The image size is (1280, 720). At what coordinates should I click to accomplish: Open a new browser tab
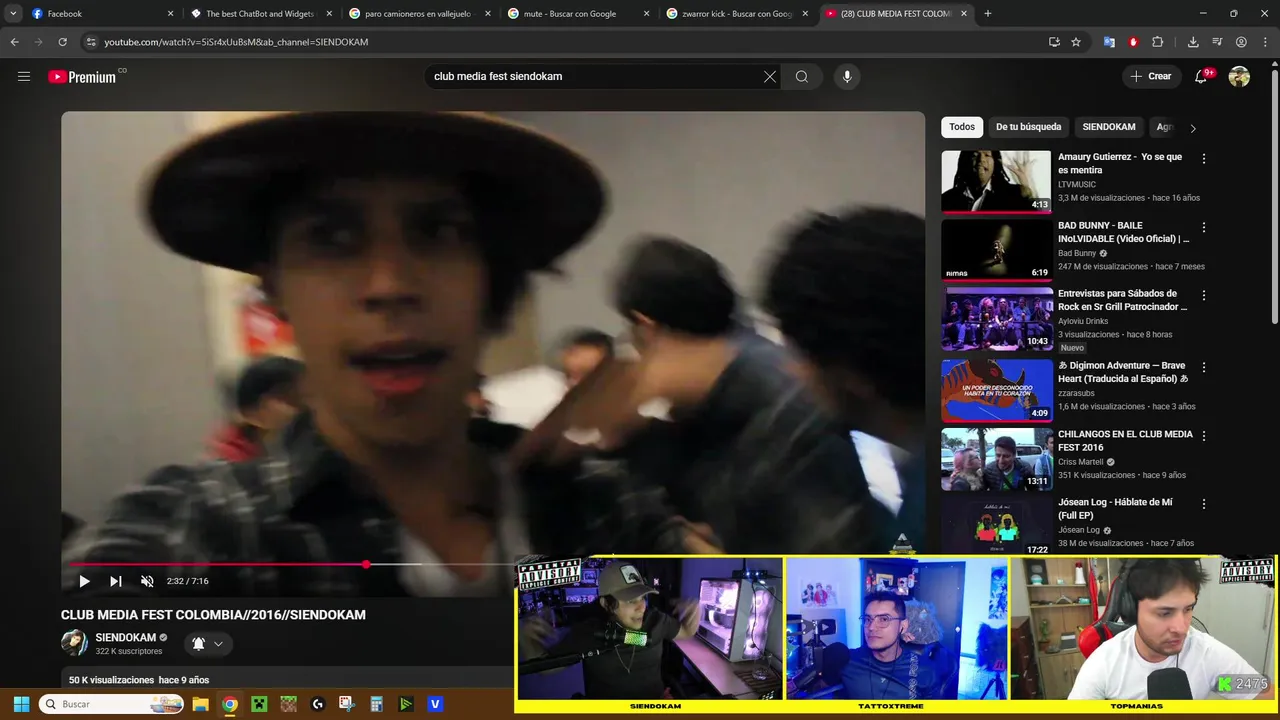point(988,14)
